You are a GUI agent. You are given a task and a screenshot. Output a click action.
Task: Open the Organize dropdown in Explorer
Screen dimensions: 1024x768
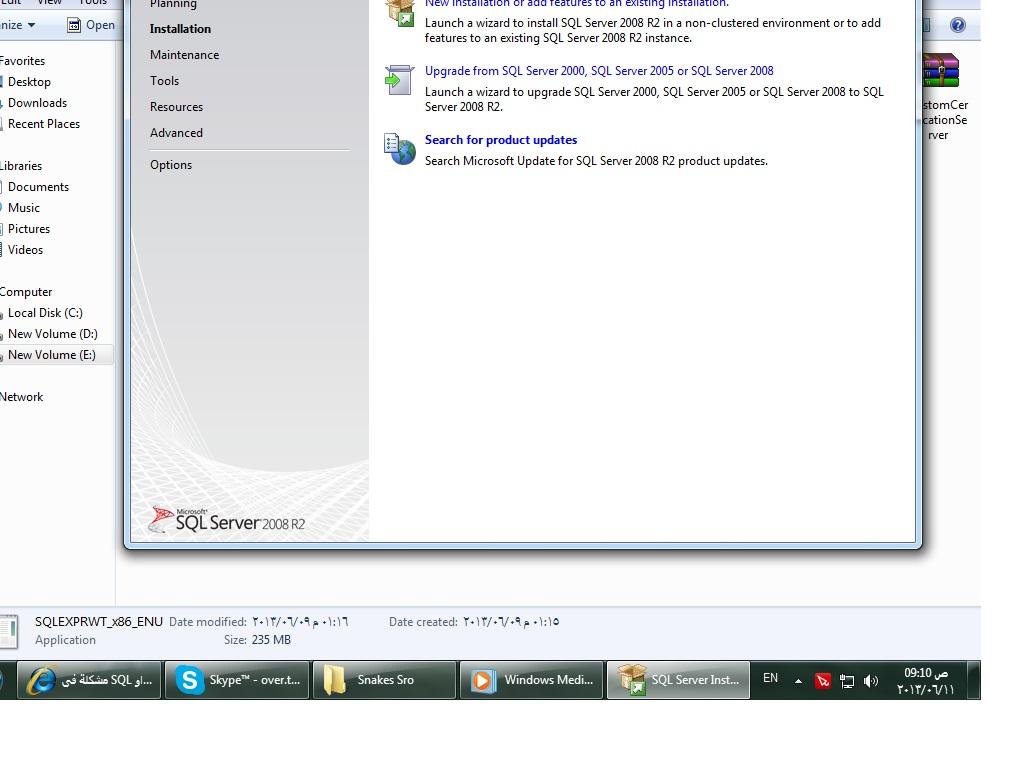click(18, 25)
